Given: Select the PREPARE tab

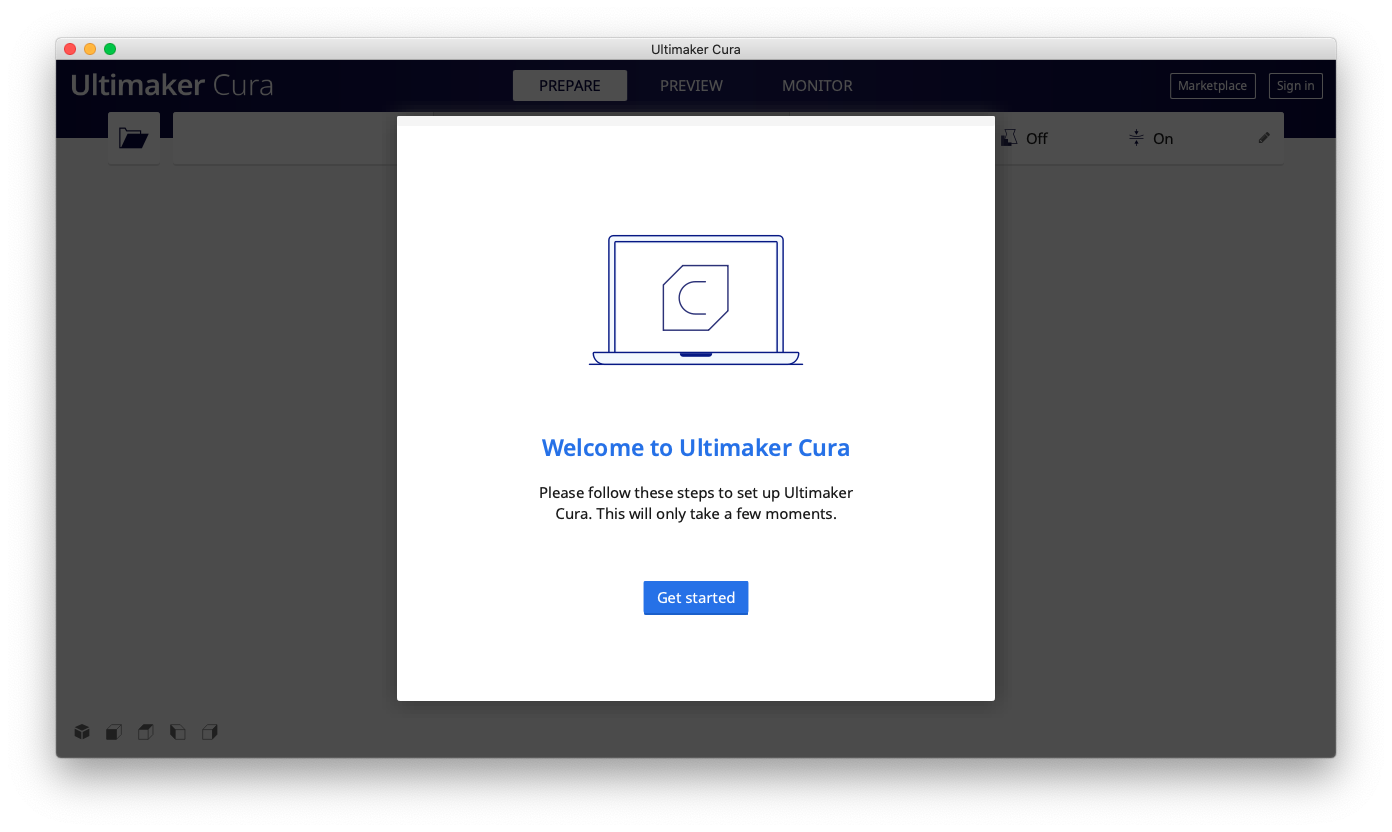Looking at the screenshot, I should click(570, 86).
